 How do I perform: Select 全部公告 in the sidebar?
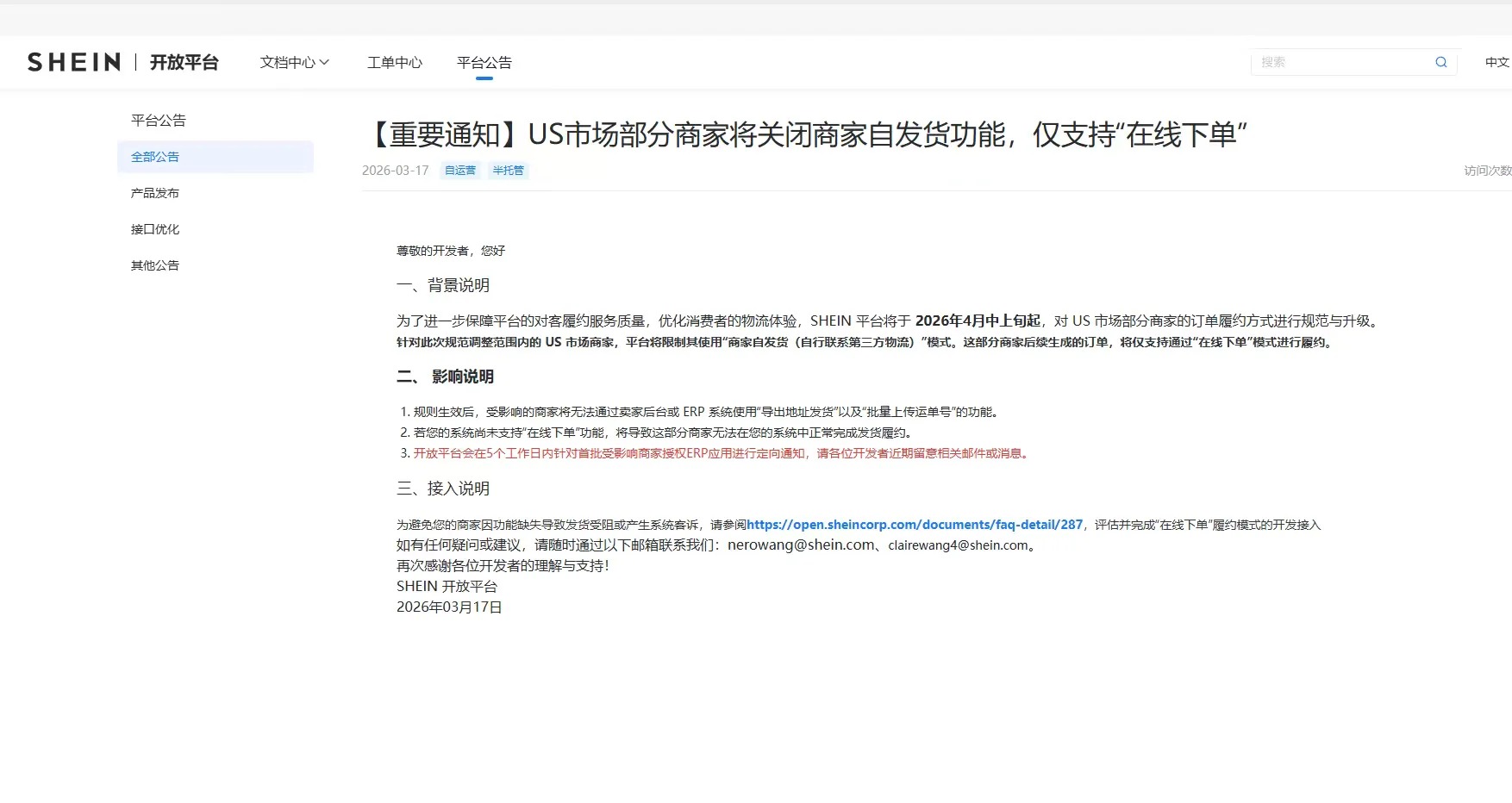(x=155, y=156)
